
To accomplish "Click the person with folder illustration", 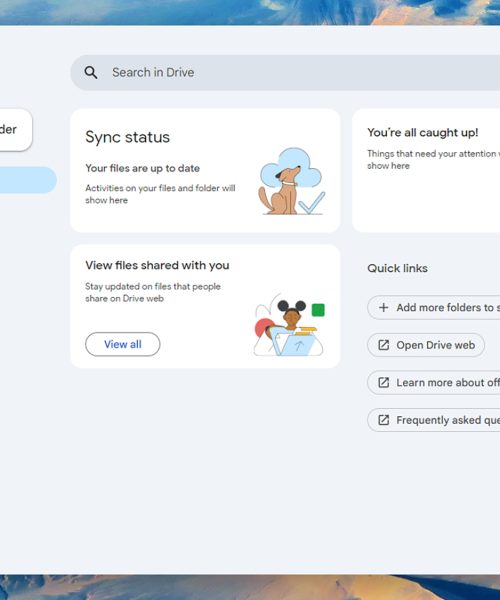I will coord(289,324).
